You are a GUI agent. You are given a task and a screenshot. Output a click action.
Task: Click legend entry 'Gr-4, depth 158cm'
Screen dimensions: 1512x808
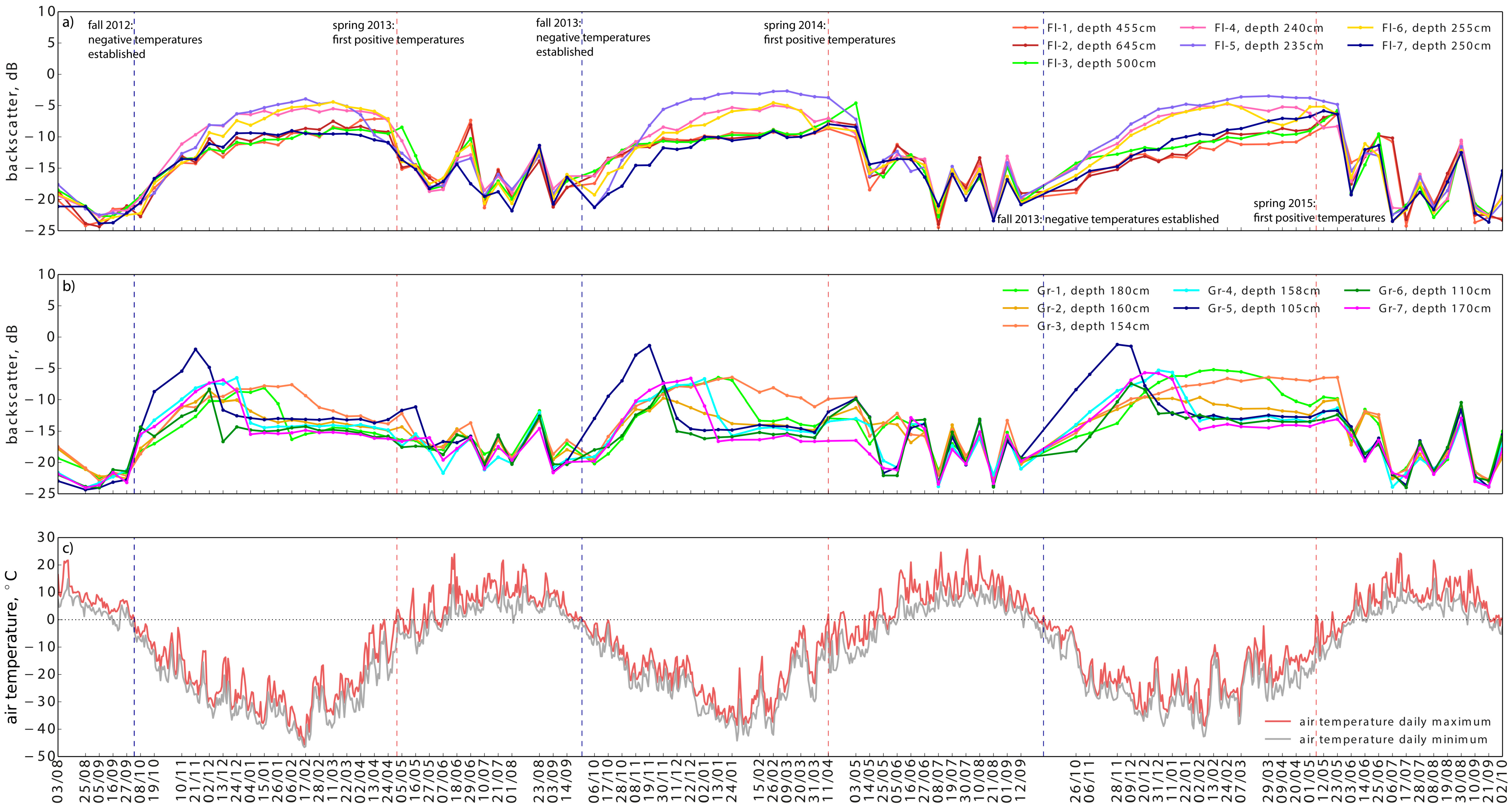[x=1247, y=290]
